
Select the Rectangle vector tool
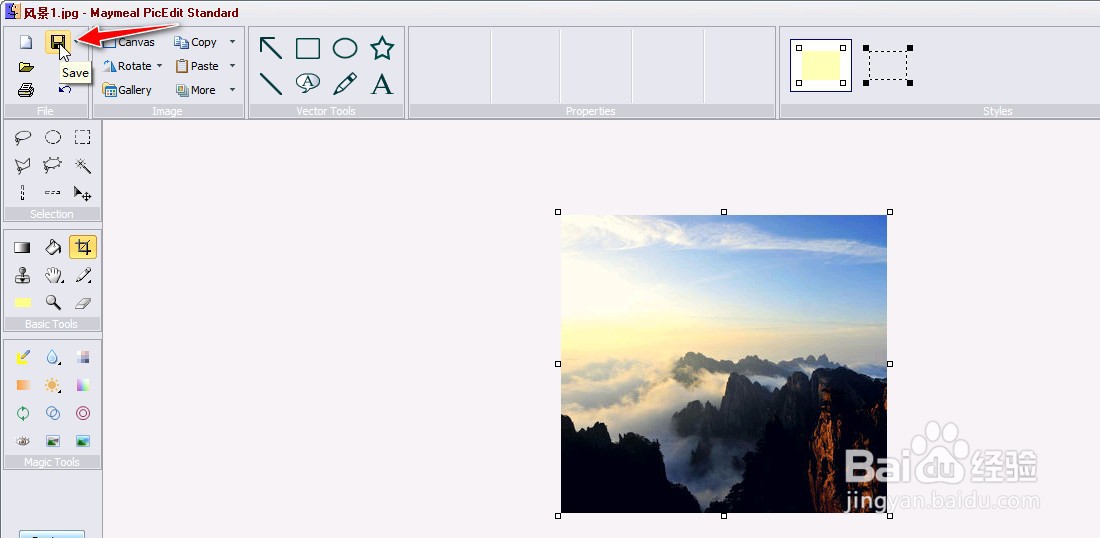[x=308, y=48]
